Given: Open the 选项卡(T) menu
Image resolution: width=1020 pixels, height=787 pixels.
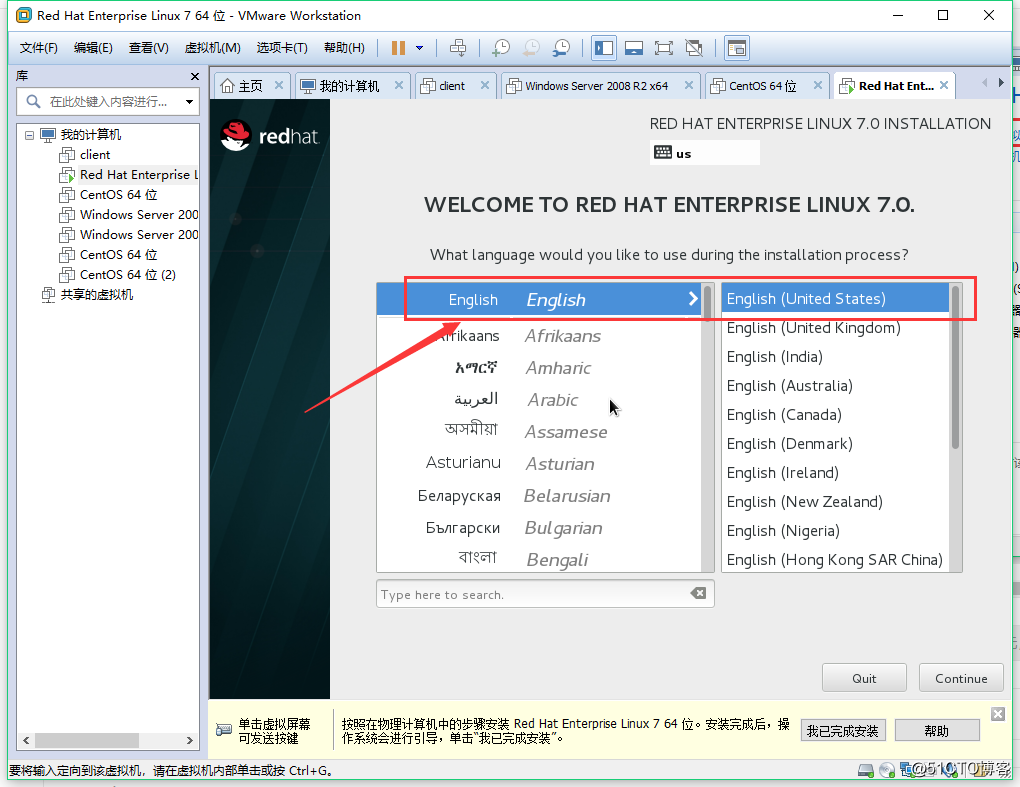Looking at the screenshot, I should pos(282,47).
